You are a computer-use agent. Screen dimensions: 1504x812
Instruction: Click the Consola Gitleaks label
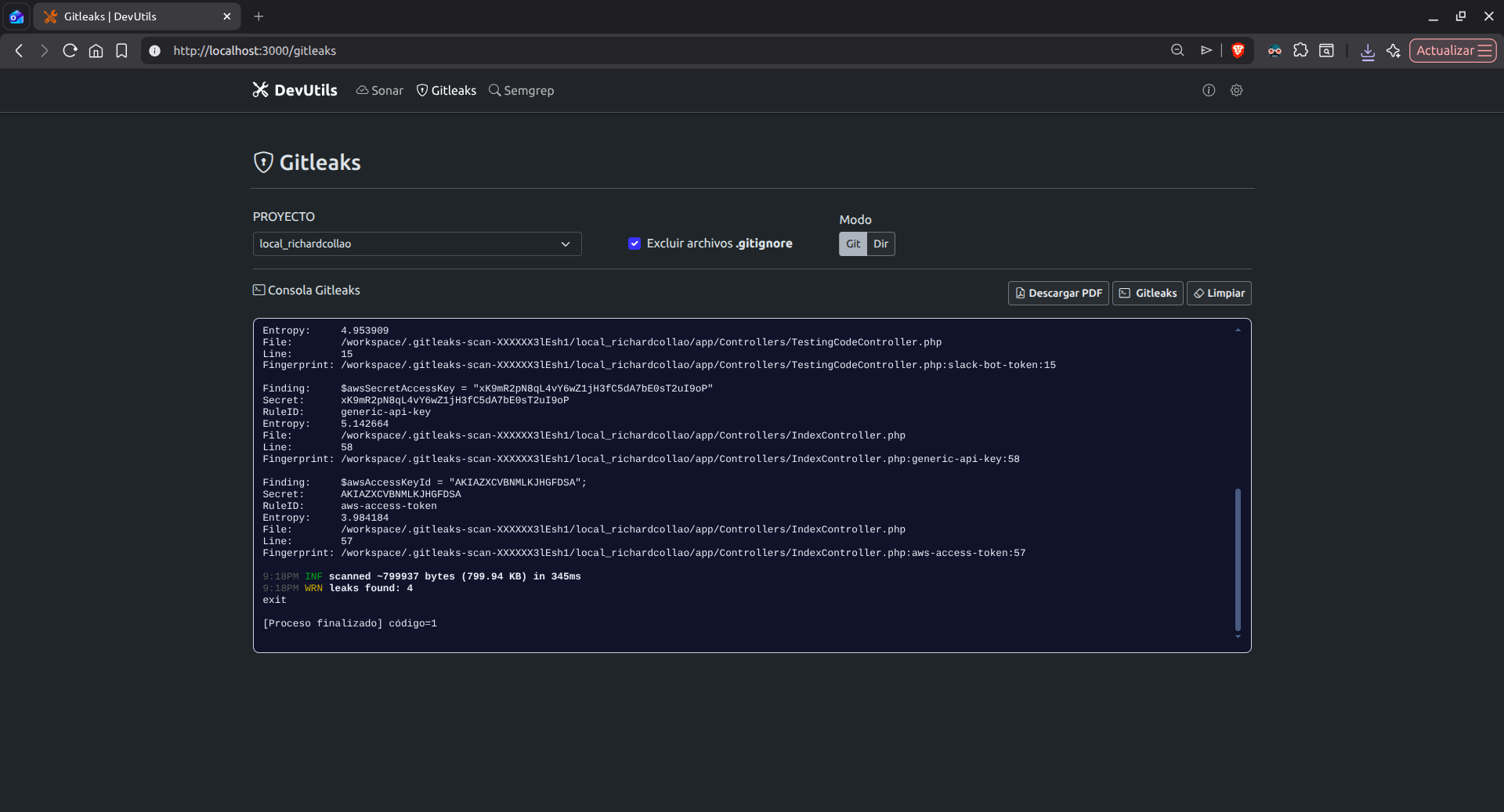coord(306,291)
